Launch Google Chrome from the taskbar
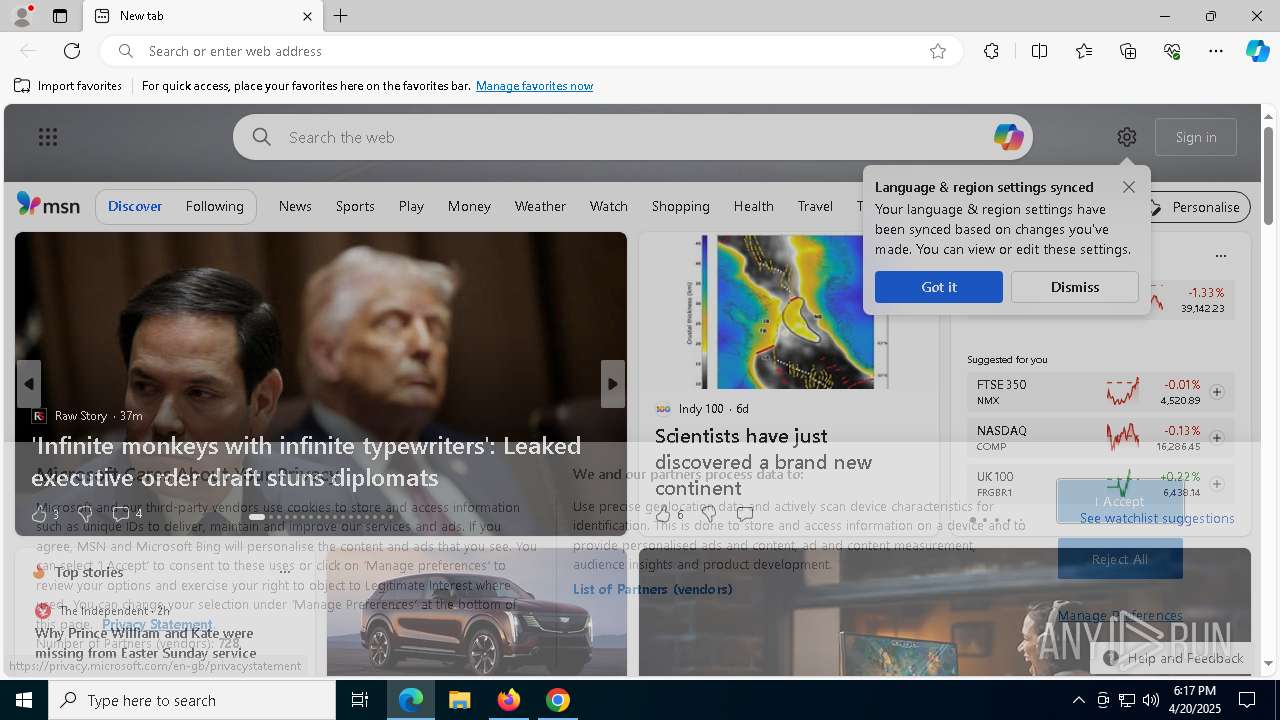 coord(558,700)
